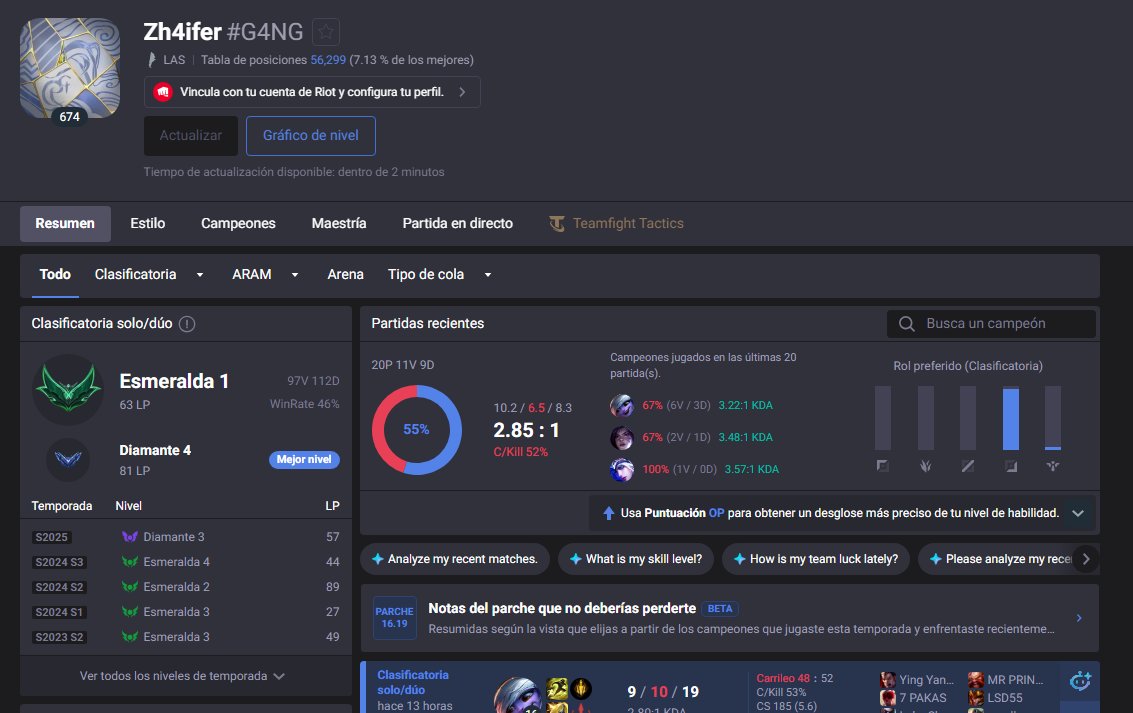
Task: Click the 55% win rate donut chart
Action: click(x=416, y=430)
